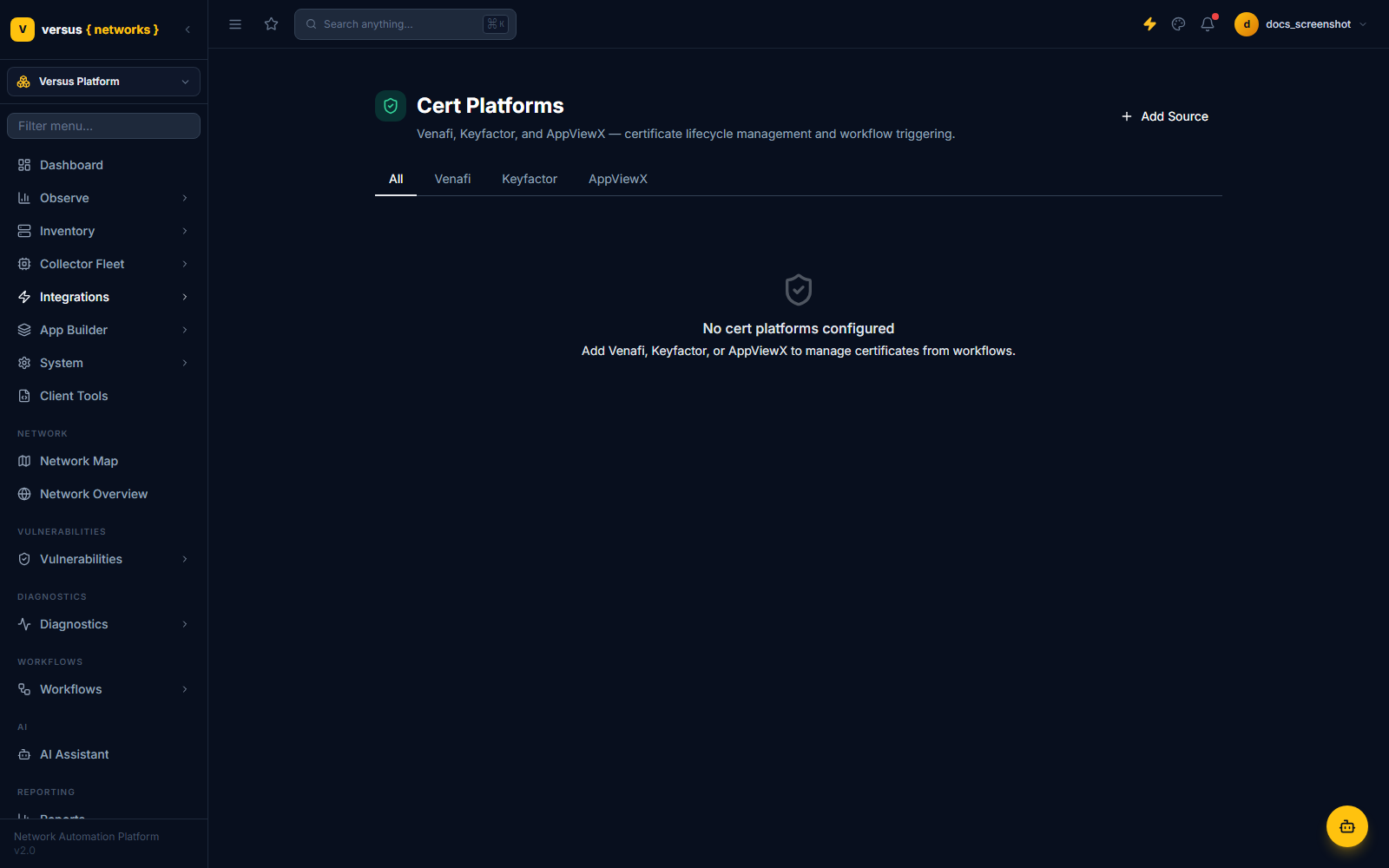Open the theme palette icon

pyautogui.click(x=1178, y=24)
